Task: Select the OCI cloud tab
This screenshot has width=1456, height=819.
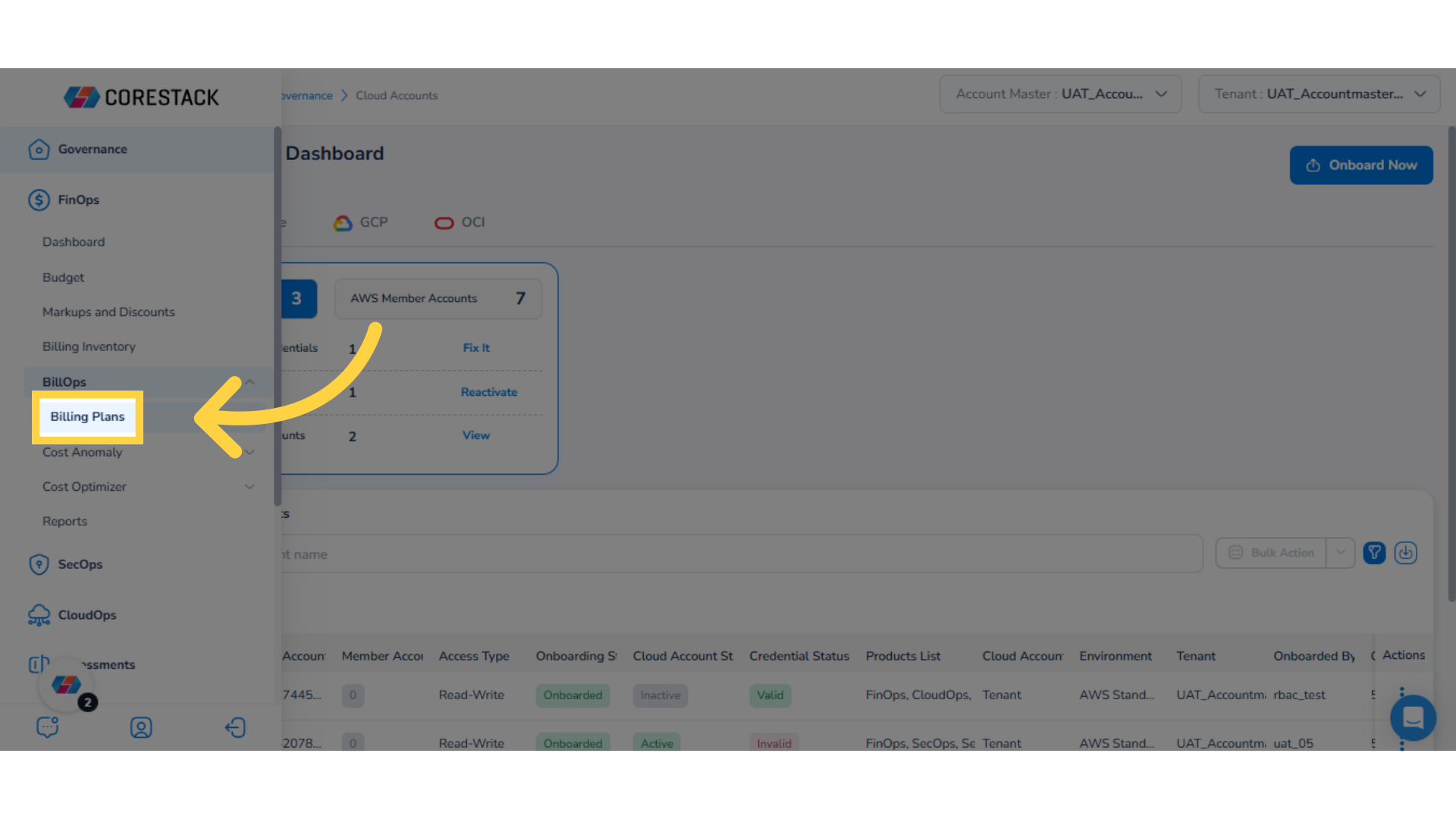Action: point(460,223)
